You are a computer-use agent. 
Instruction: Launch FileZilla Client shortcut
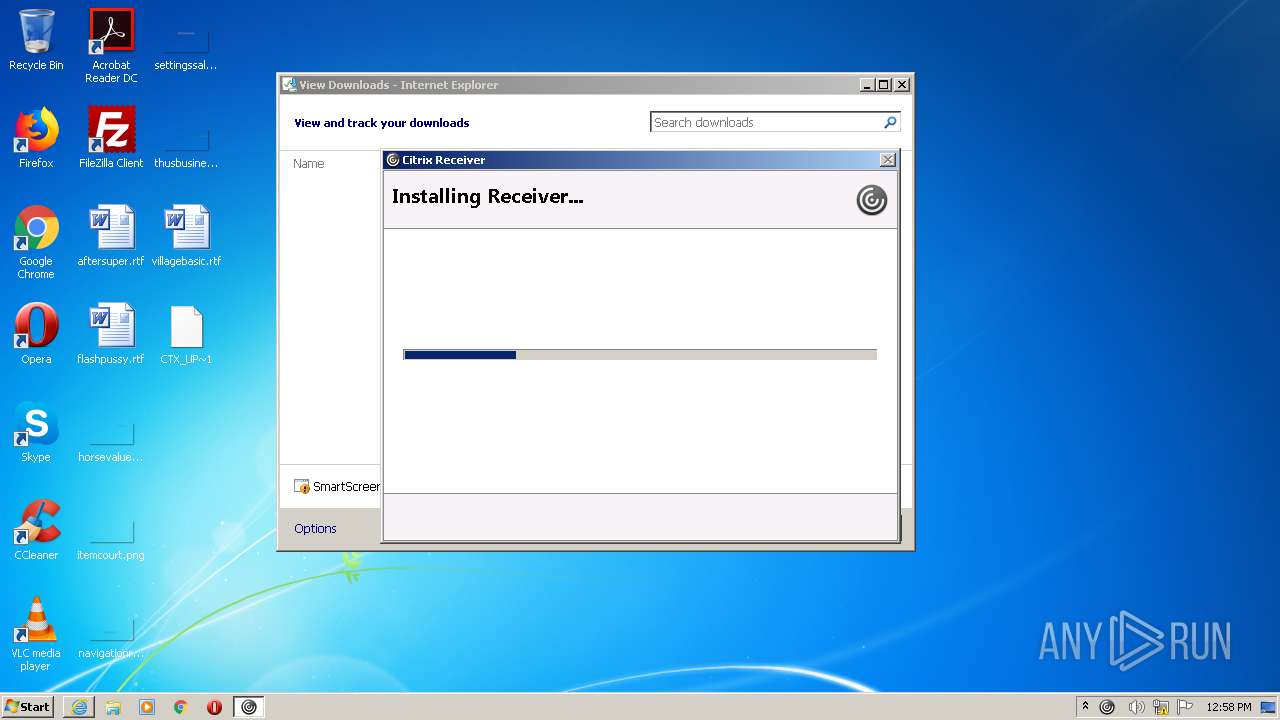tap(111, 138)
